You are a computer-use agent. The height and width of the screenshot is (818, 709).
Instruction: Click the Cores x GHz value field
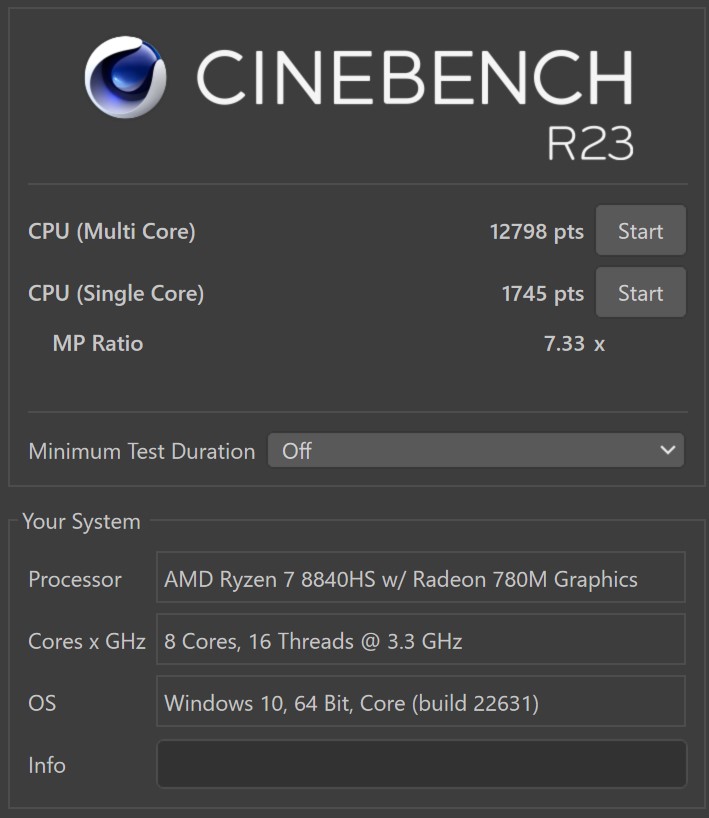click(421, 640)
